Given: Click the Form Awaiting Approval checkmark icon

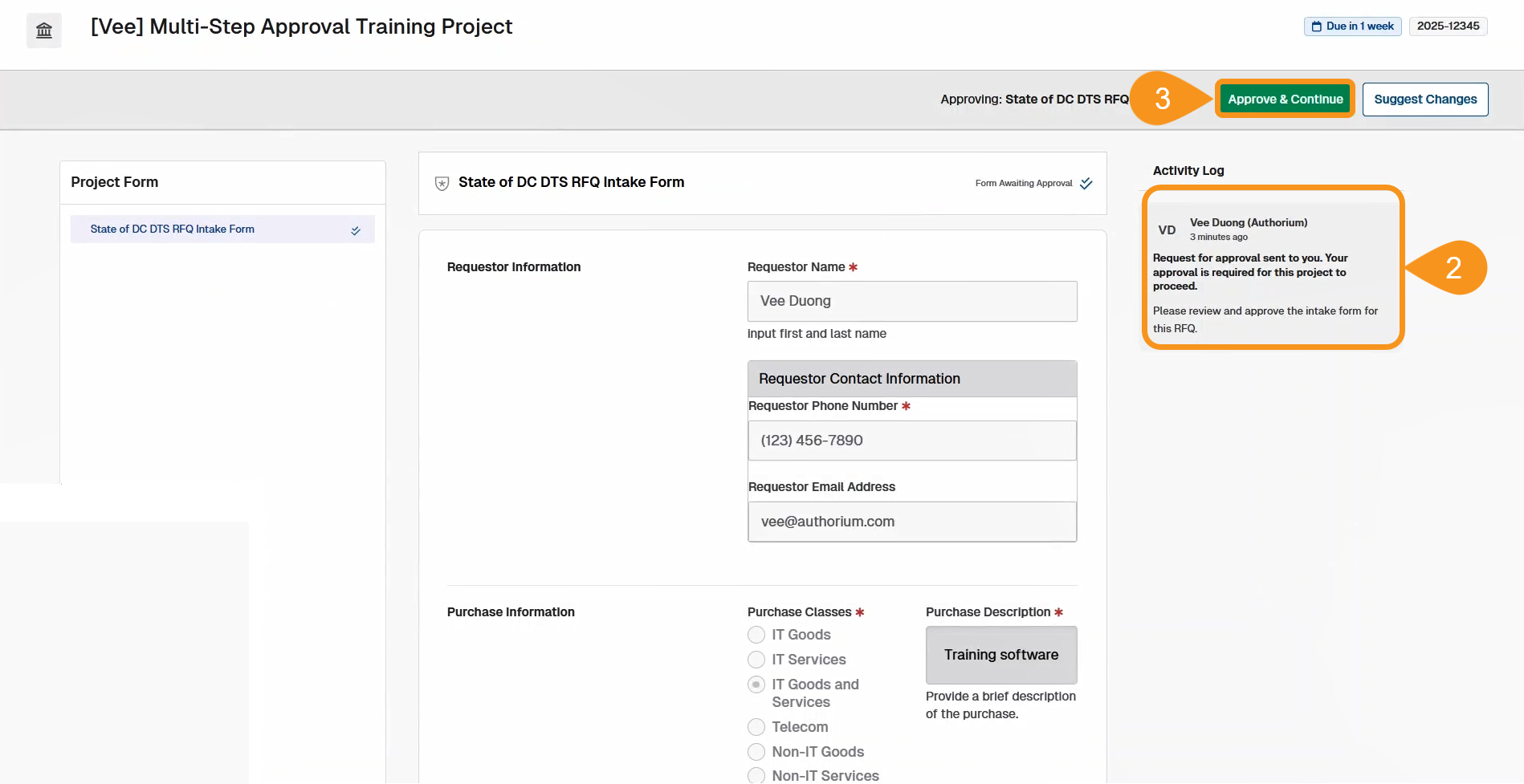Looking at the screenshot, I should (x=1086, y=184).
